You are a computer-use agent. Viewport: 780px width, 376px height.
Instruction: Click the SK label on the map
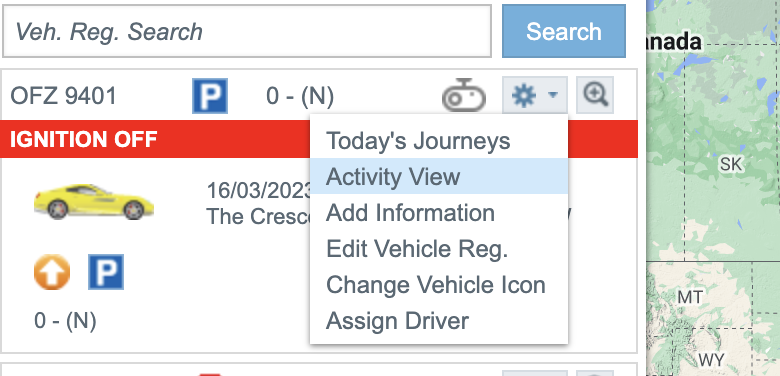730,164
